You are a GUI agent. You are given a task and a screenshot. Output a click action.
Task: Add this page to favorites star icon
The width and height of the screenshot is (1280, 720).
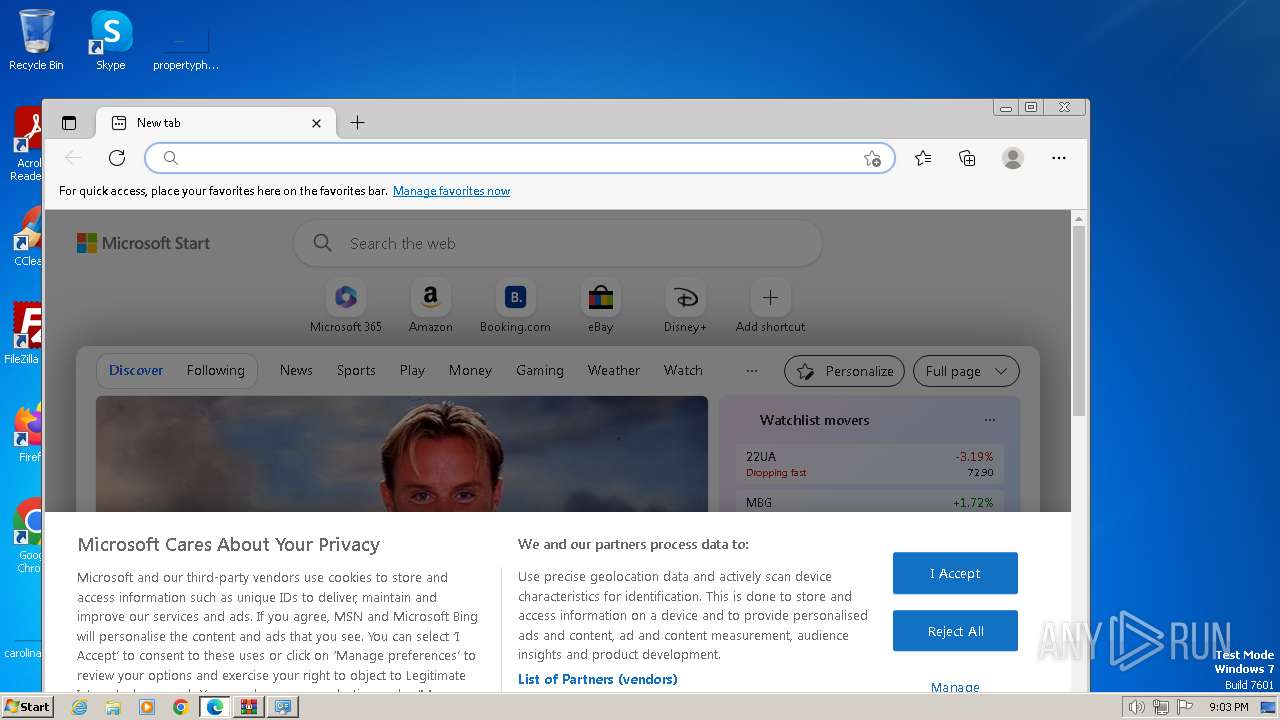click(x=872, y=158)
